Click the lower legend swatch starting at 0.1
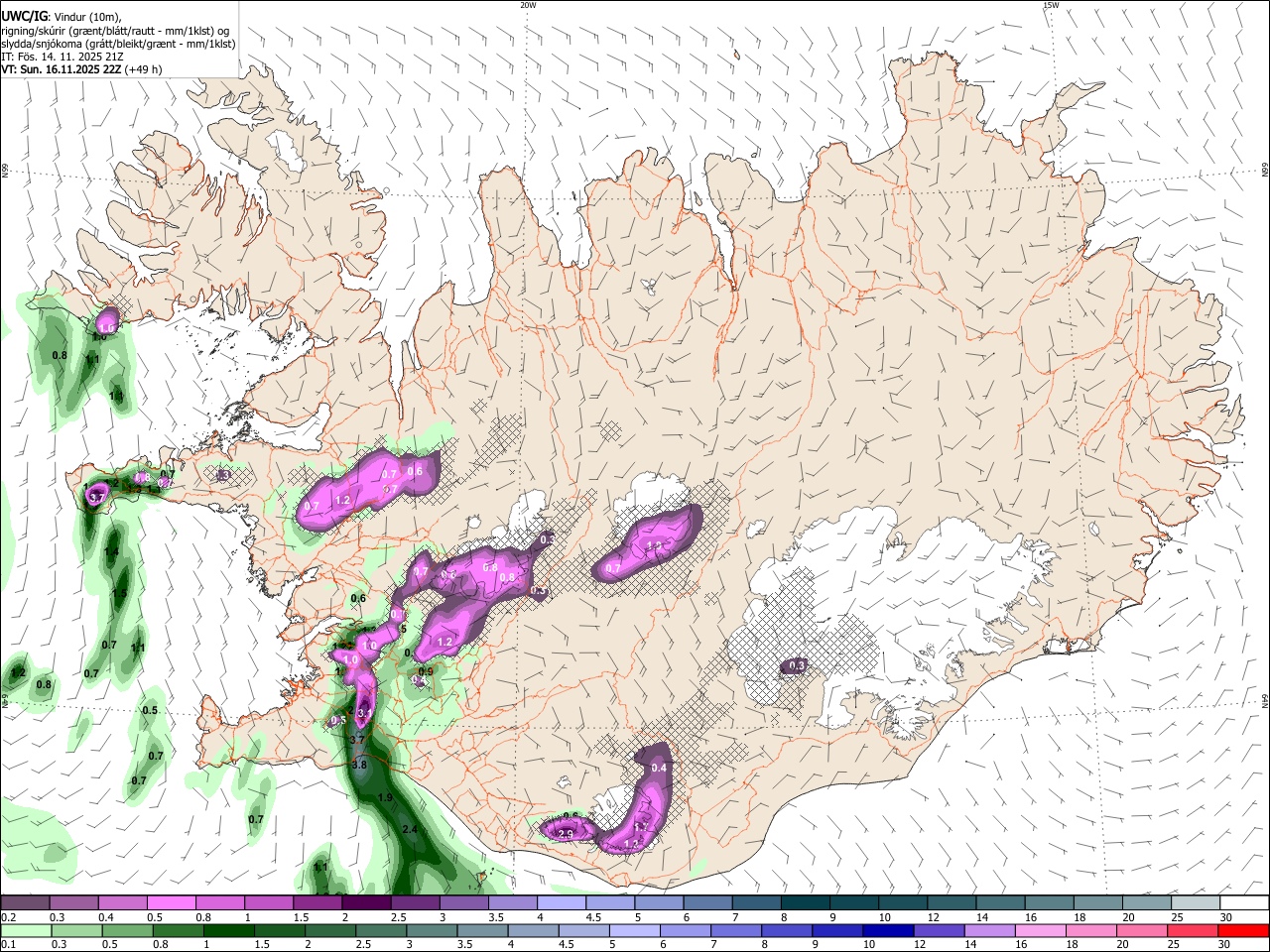 pos(25,930)
